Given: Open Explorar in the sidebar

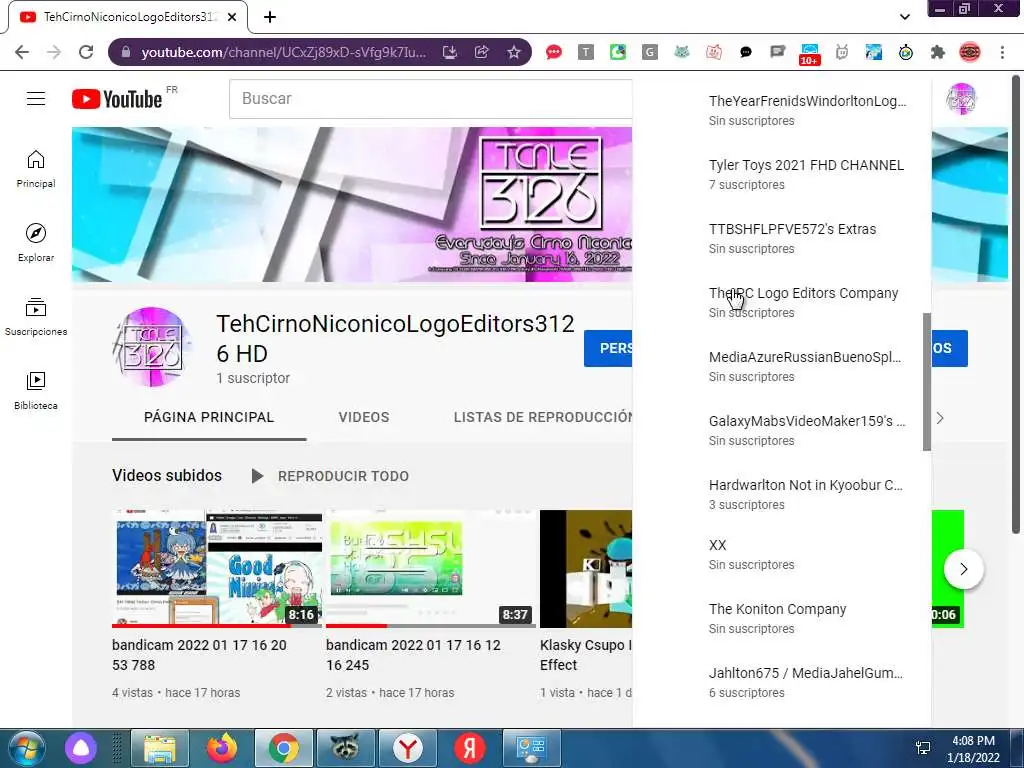Looking at the screenshot, I should point(36,243).
